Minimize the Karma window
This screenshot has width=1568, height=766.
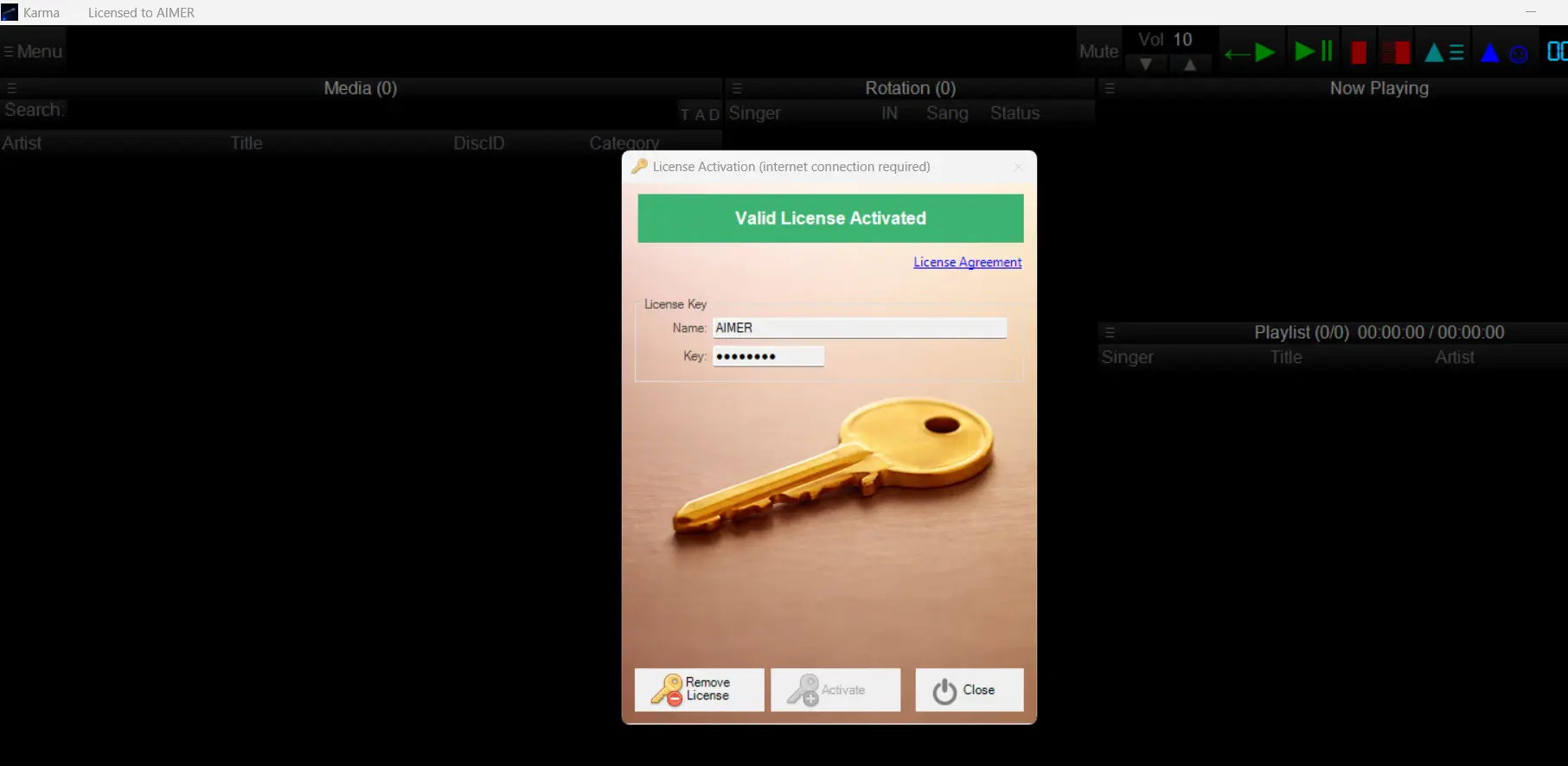(x=1531, y=12)
